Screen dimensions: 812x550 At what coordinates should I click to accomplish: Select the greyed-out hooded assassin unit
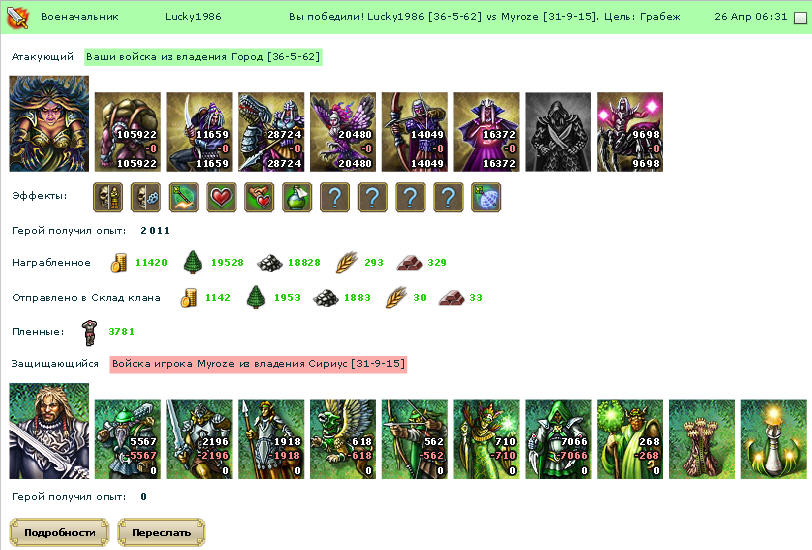(x=558, y=132)
